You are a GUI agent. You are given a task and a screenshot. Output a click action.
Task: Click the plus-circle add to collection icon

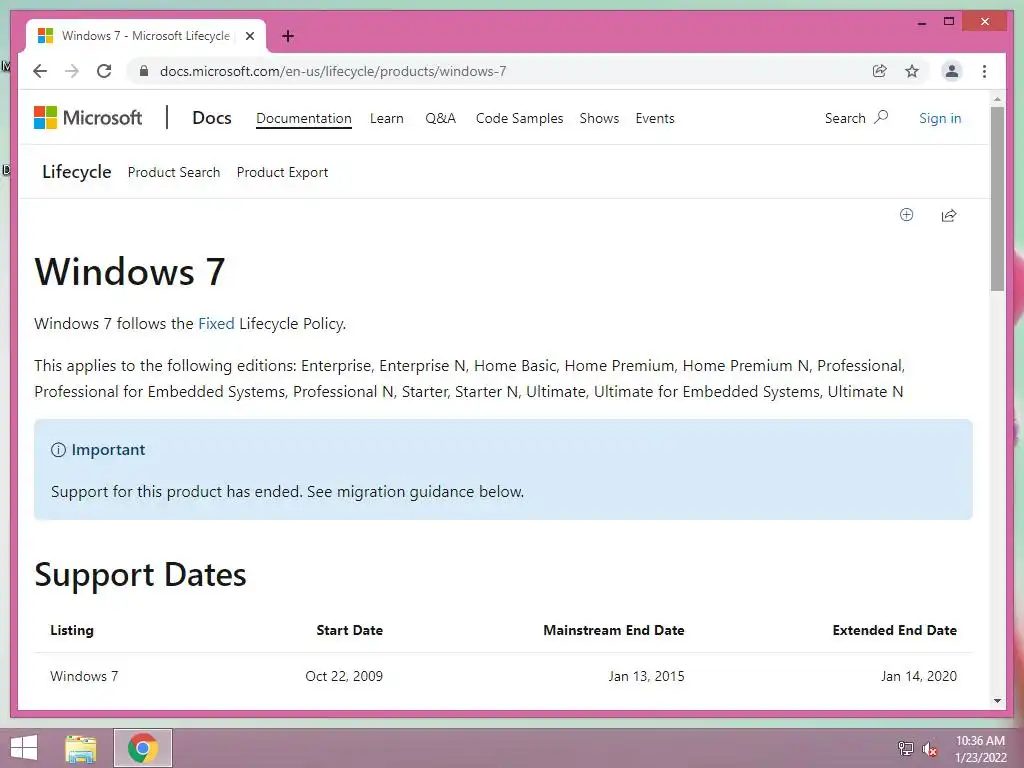906,215
